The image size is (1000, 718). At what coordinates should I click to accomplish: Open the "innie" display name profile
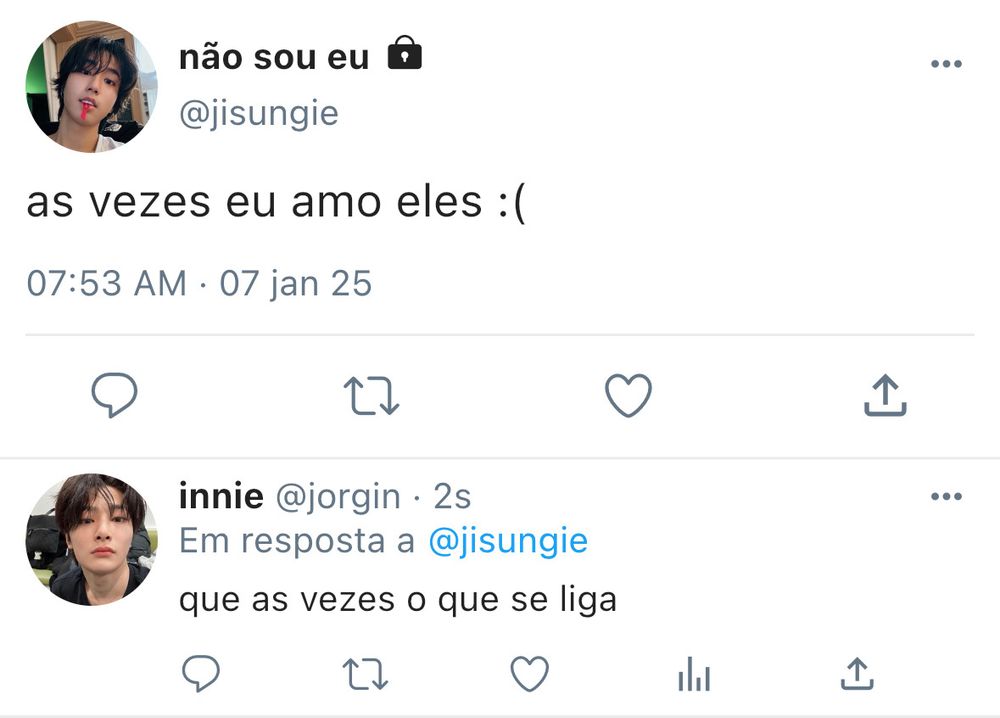click(221, 495)
